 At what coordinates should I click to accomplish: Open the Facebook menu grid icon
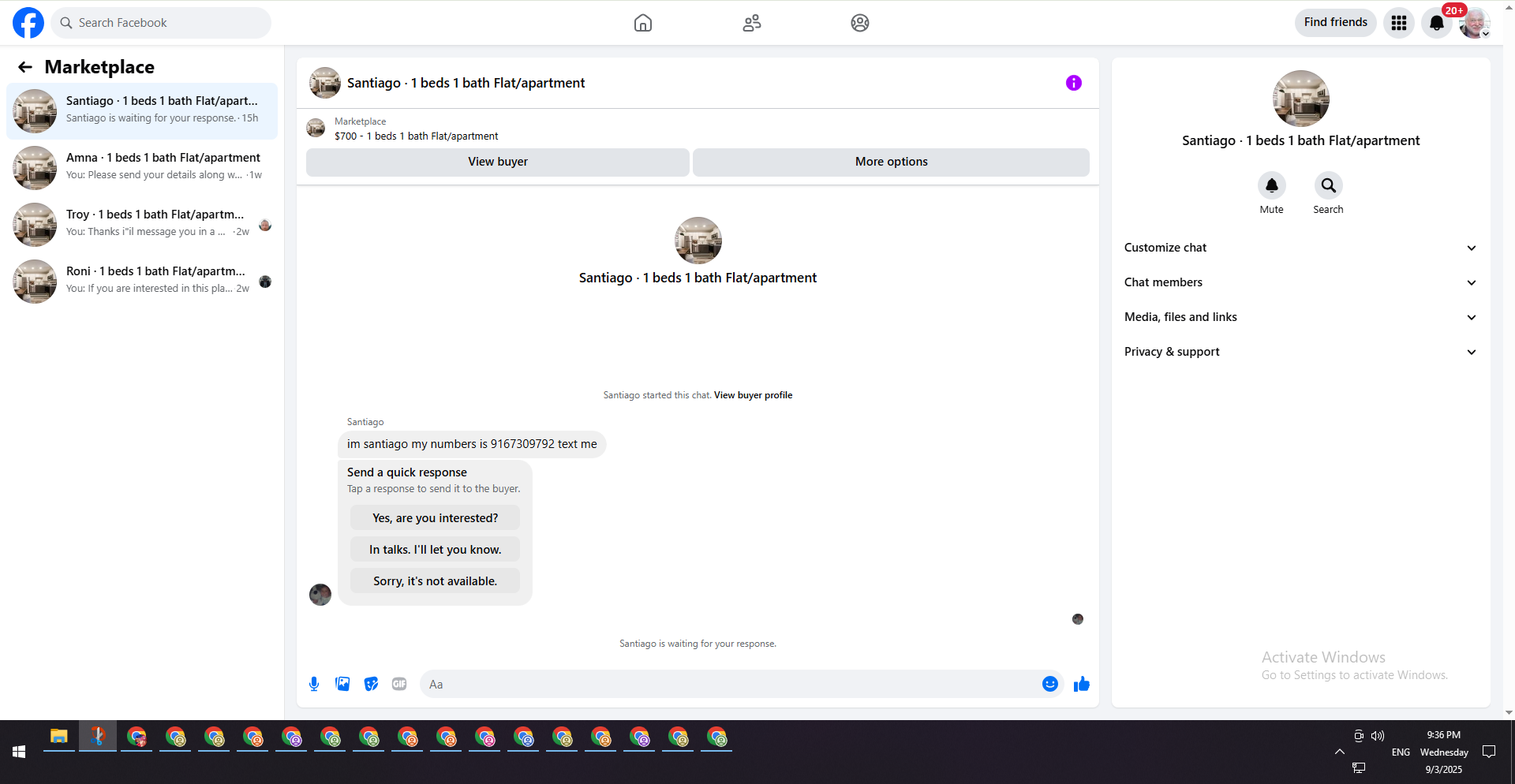coord(1399,23)
